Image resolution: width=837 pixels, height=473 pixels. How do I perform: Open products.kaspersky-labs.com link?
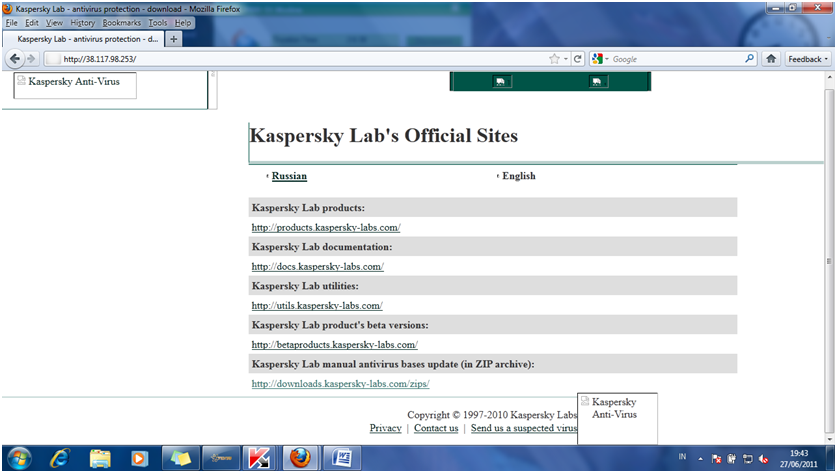(x=326, y=227)
